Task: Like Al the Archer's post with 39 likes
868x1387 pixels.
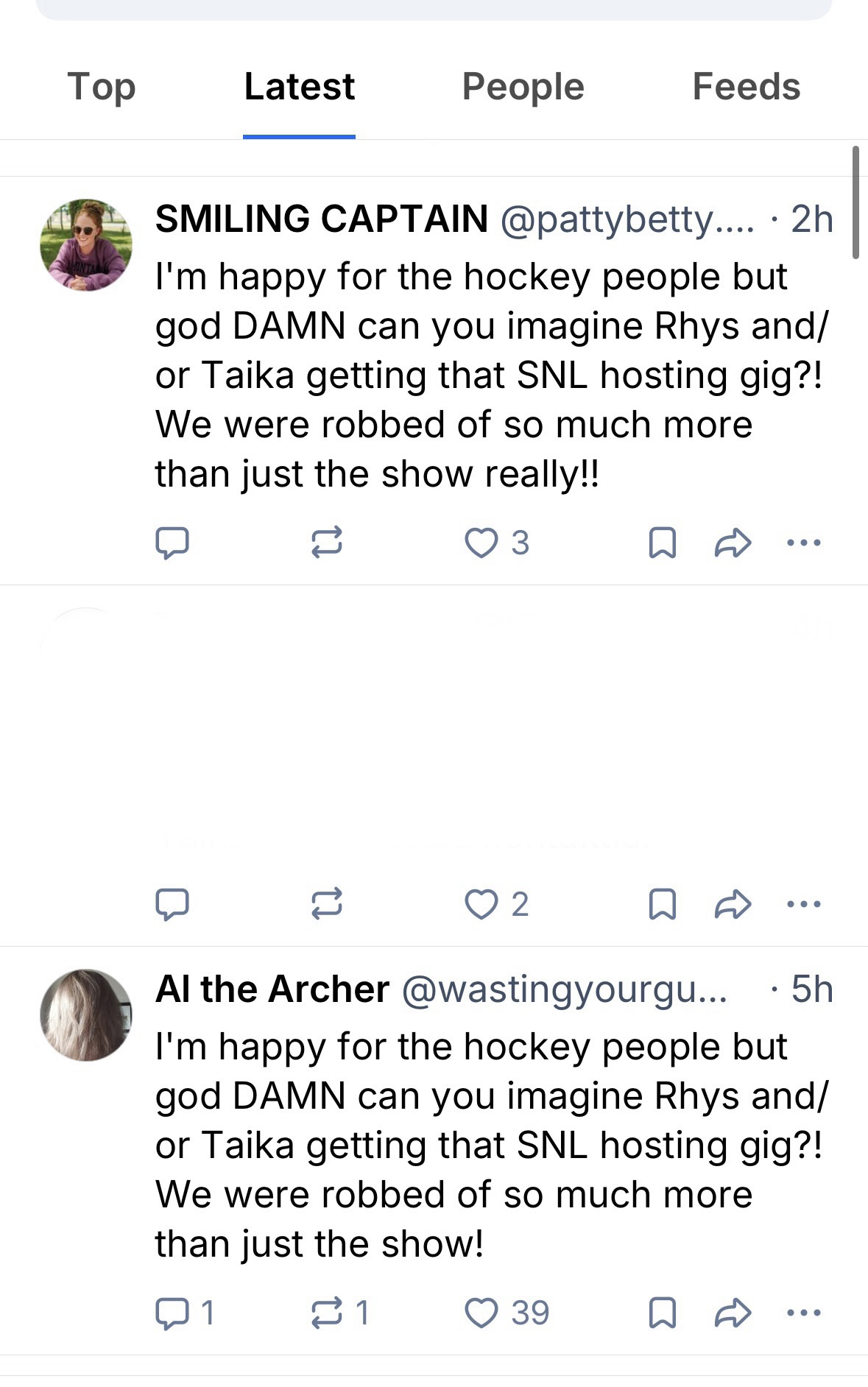Action: tap(481, 1313)
